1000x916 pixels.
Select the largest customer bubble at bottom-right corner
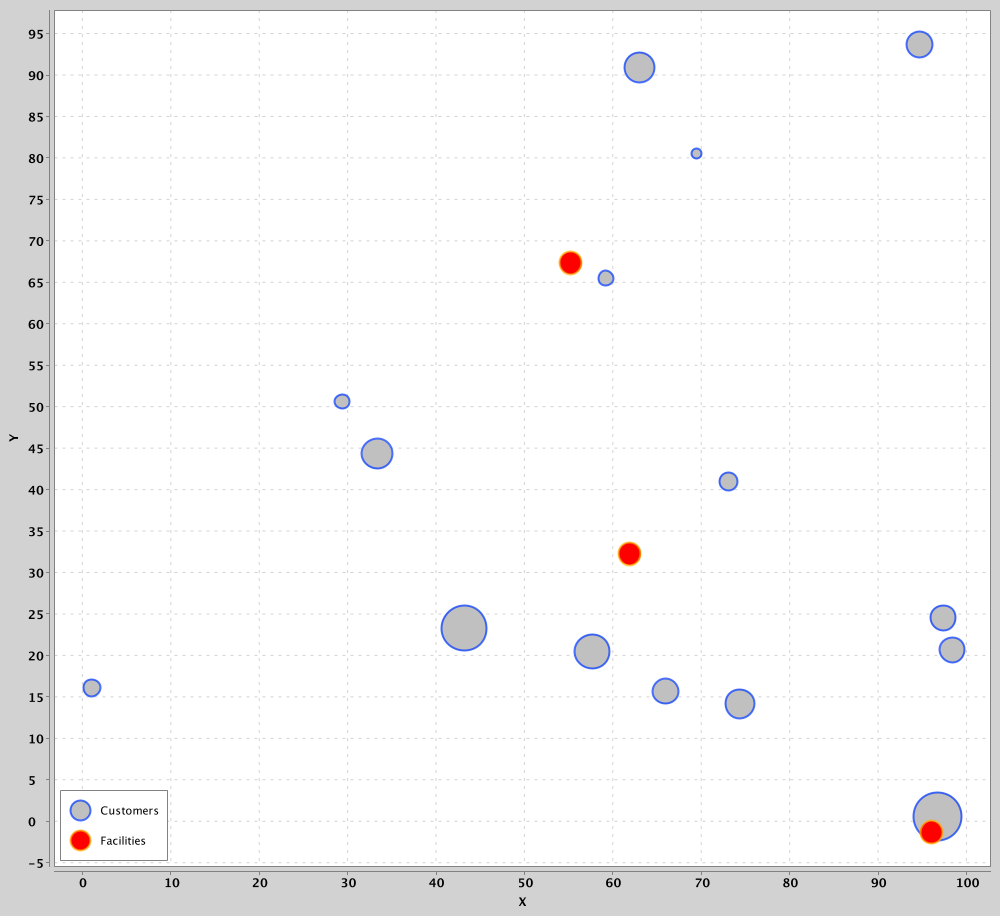point(938,816)
